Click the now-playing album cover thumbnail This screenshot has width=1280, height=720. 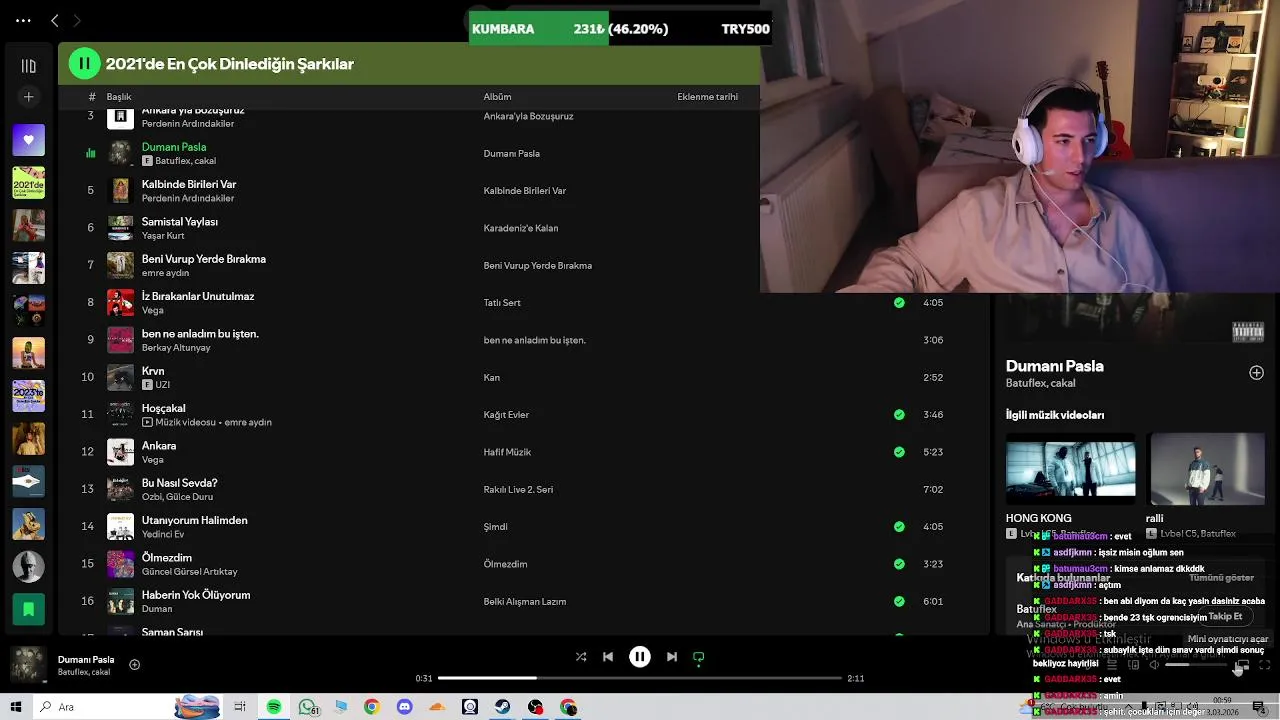28,665
